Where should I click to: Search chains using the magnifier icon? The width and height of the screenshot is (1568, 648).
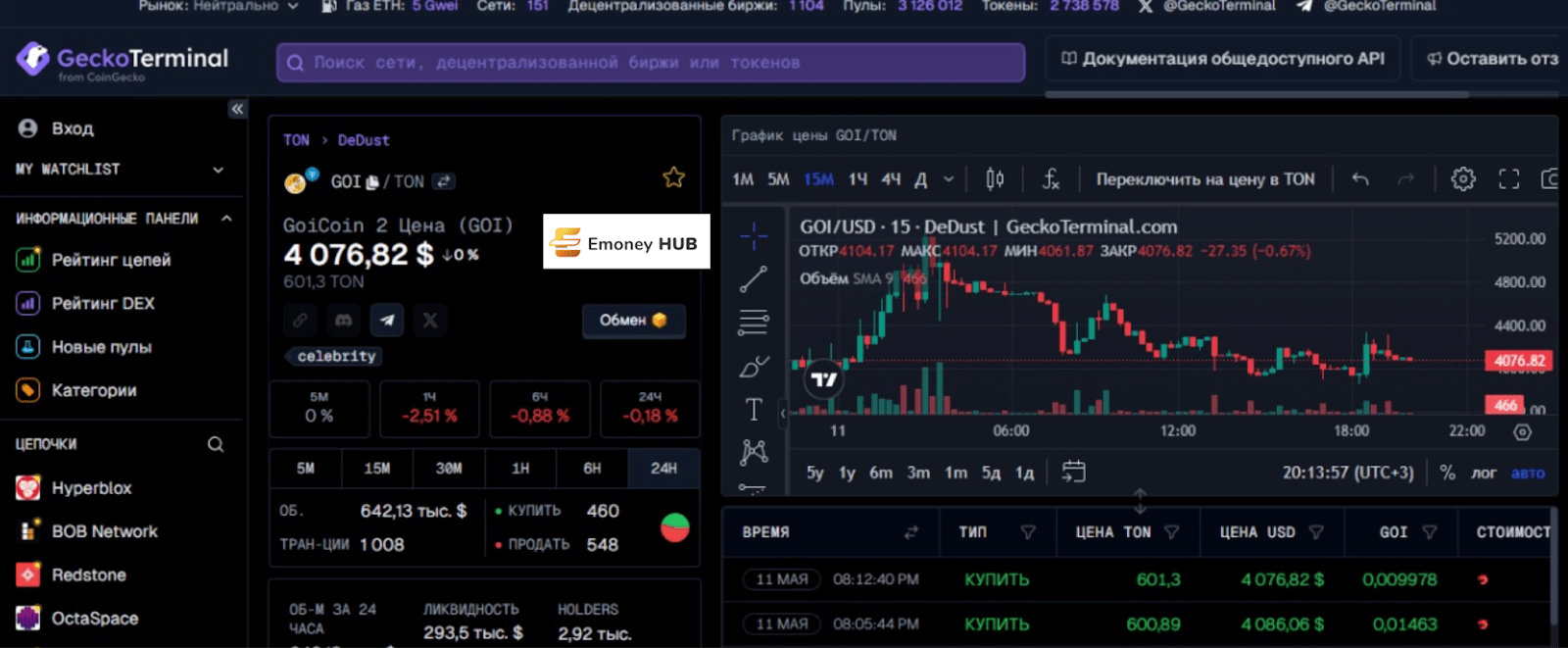(x=216, y=445)
